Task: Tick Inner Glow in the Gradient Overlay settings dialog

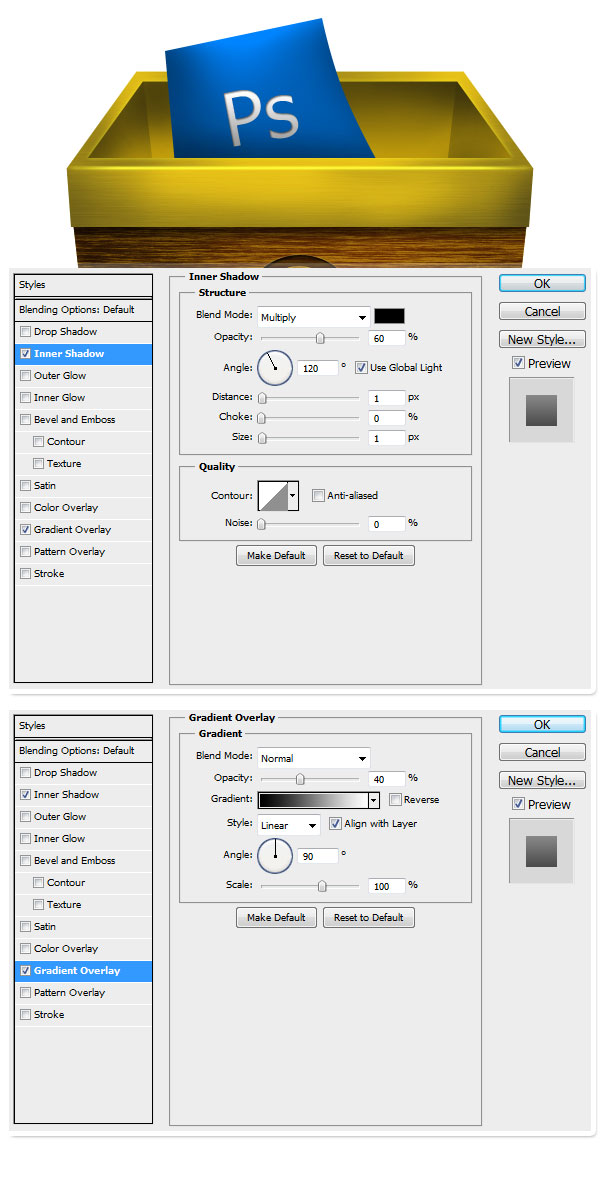Action: pyautogui.click(x=26, y=839)
